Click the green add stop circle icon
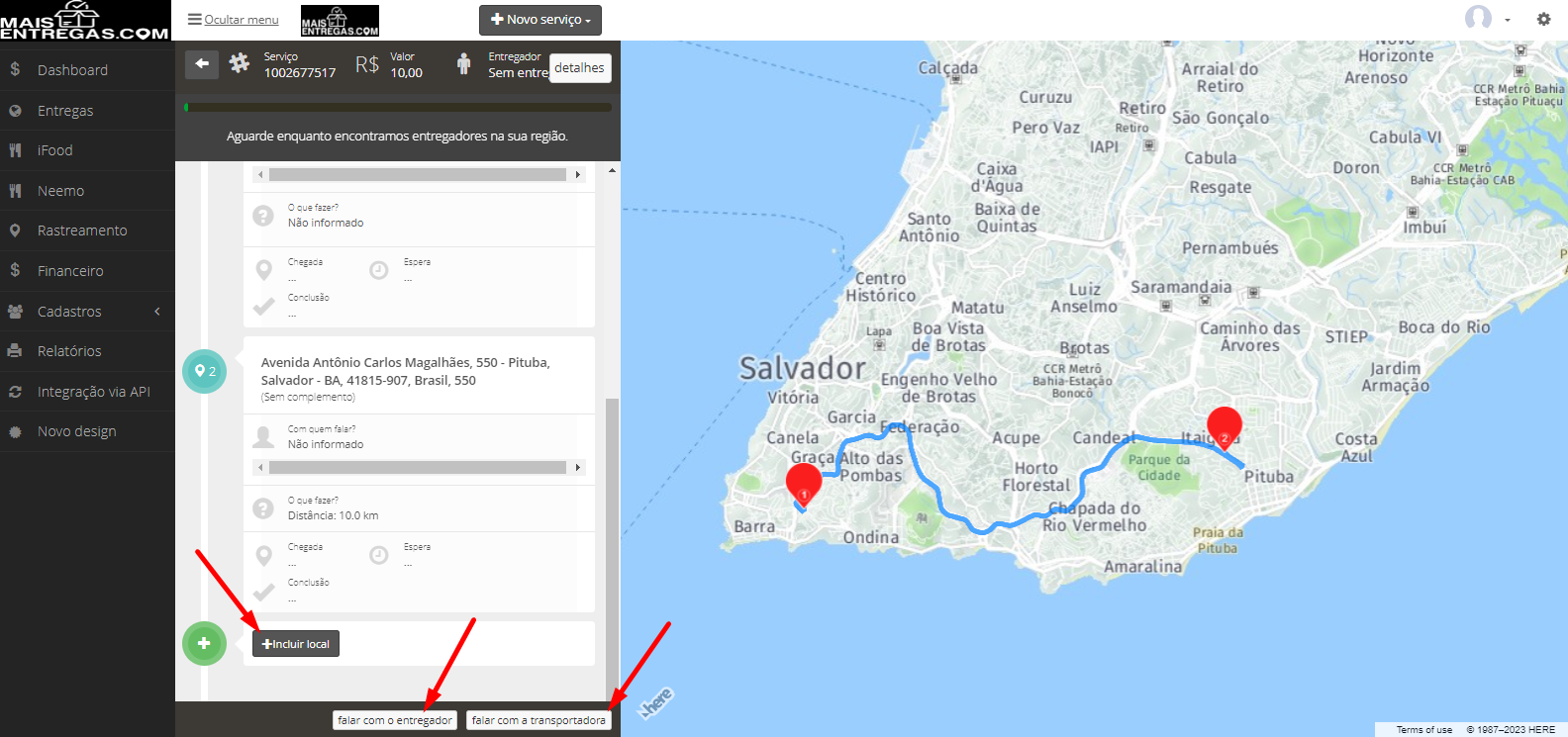The image size is (1568, 737). (204, 643)
